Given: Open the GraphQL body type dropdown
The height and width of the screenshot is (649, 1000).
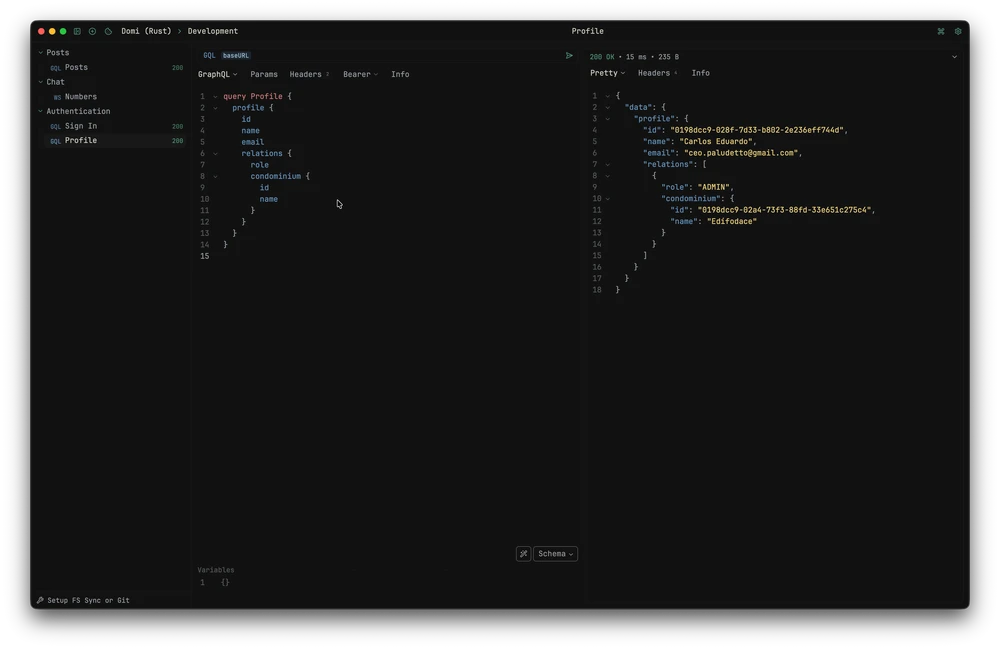Looking at the screenshot, I should point(217,75).
